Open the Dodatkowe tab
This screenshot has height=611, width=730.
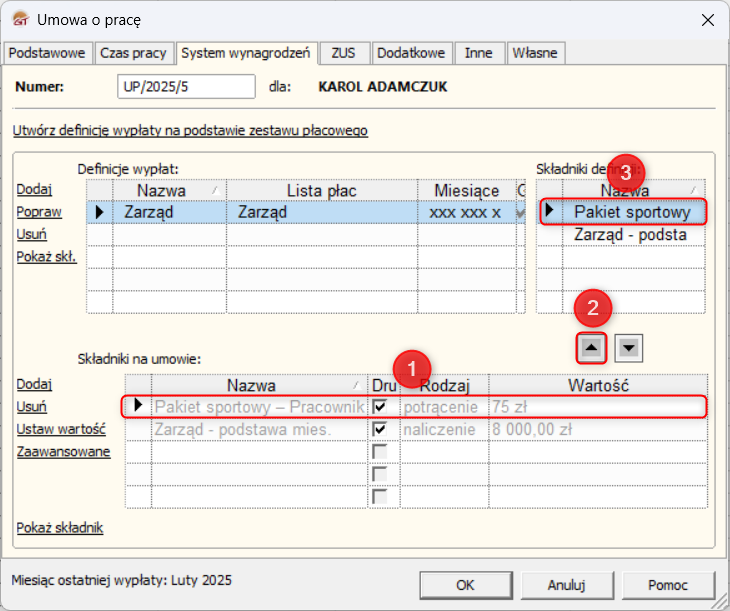412,52
